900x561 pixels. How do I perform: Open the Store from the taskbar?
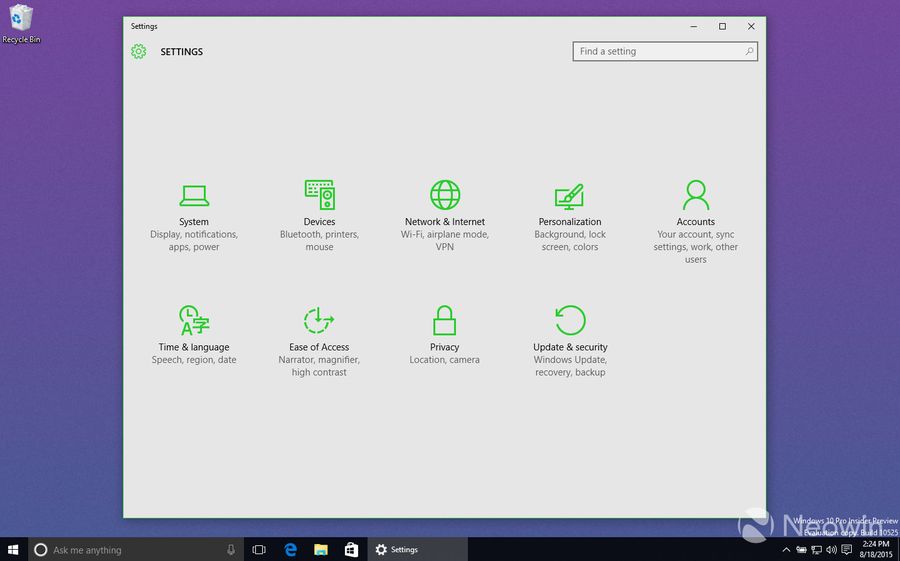point(351,550)
